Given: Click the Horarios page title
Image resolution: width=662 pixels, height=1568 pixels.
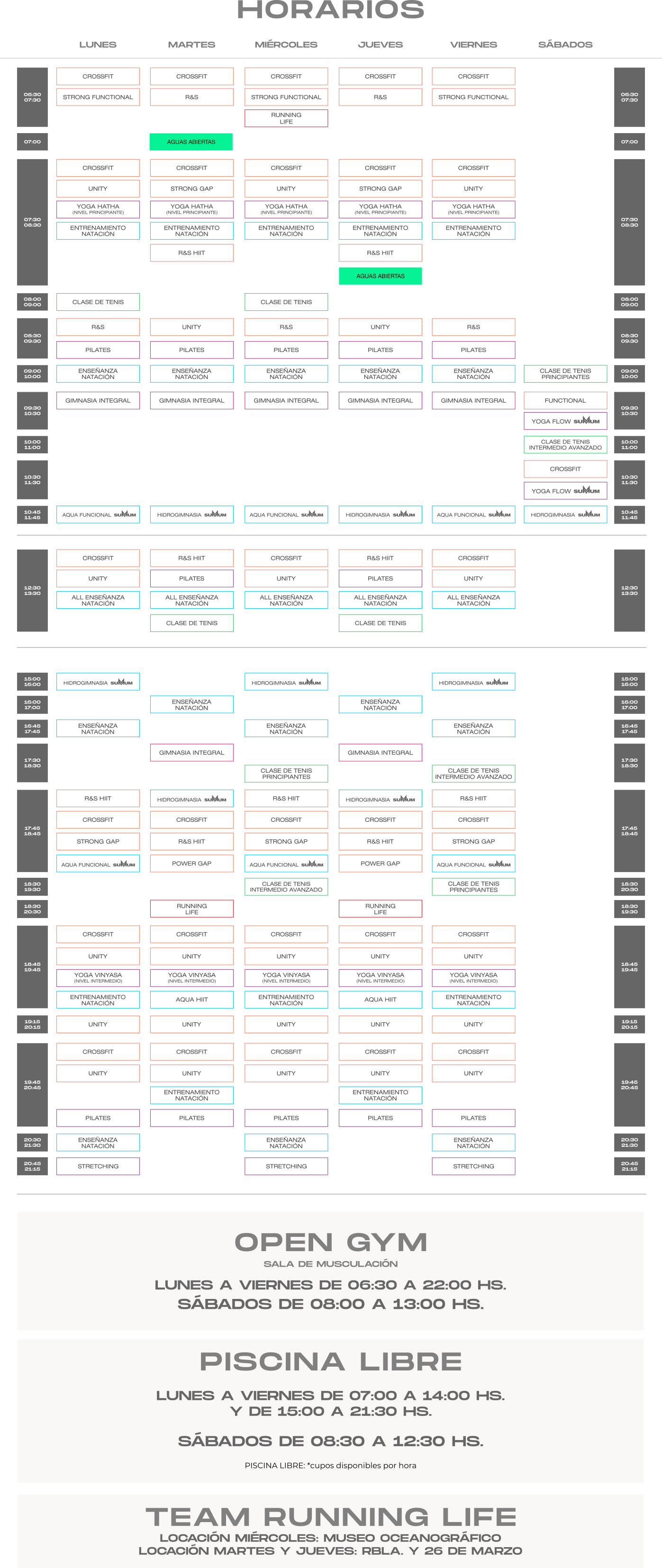Looking at the screenshot, I should pyautogui.click(x=331, y=10).
